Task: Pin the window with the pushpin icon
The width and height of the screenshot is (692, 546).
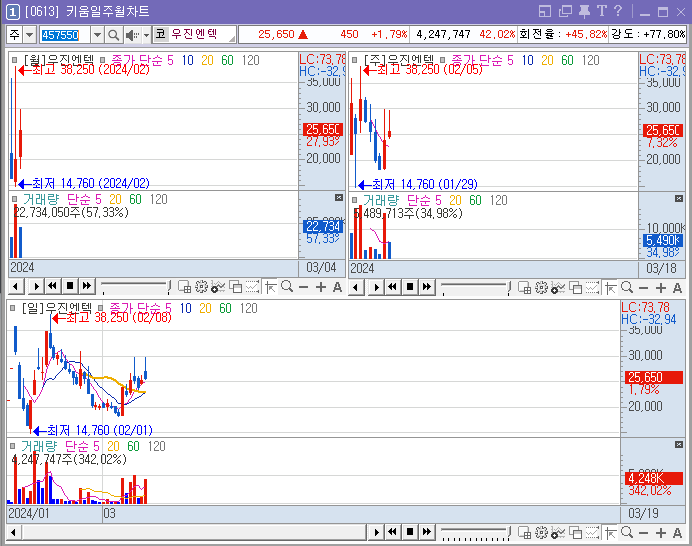Action: [x=584, y=11]
